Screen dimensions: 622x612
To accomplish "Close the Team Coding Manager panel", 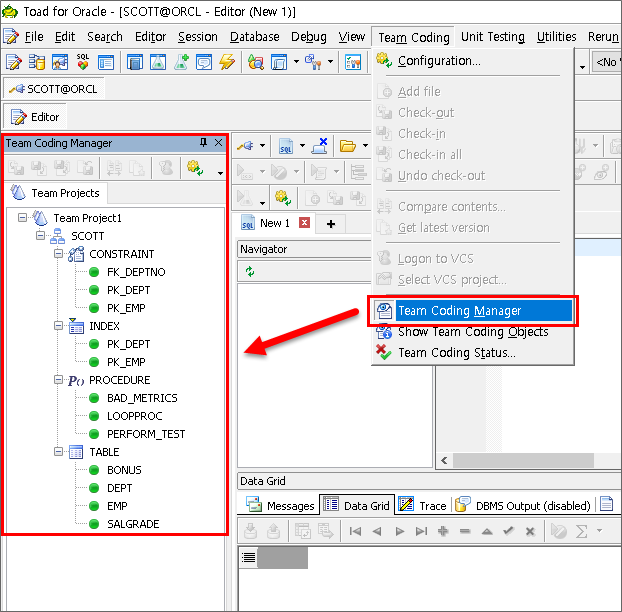I will [218, 142].
